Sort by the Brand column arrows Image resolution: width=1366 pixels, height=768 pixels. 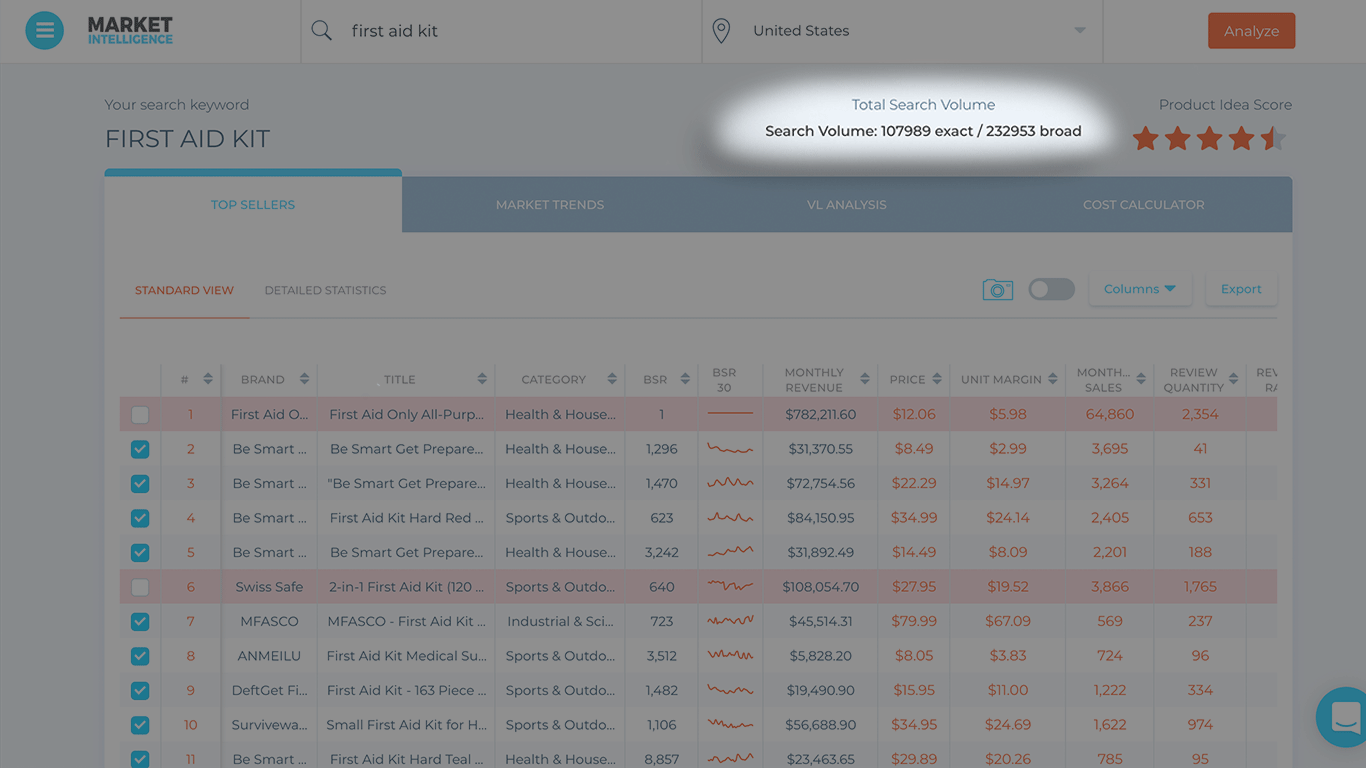304,379
